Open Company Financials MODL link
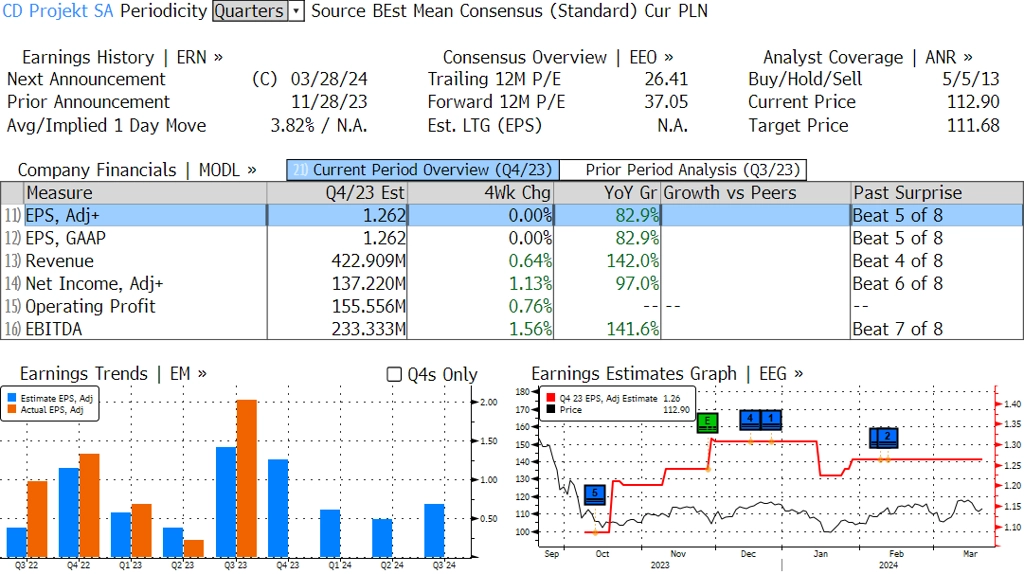This screenshot has height=574, width=1024. point(136,170)
